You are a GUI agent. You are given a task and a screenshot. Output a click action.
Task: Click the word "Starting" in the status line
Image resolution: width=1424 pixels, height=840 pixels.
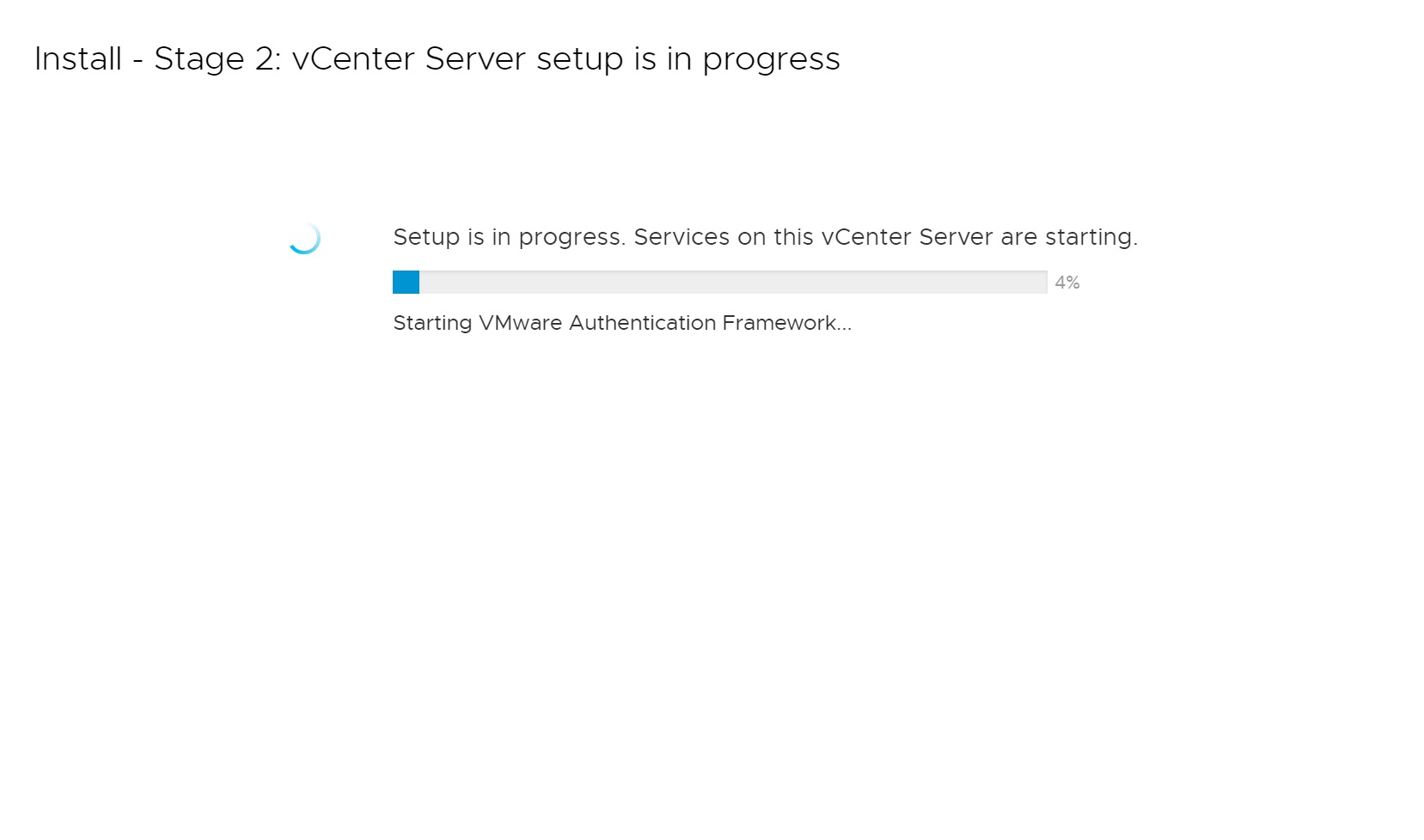pos(432,324)
